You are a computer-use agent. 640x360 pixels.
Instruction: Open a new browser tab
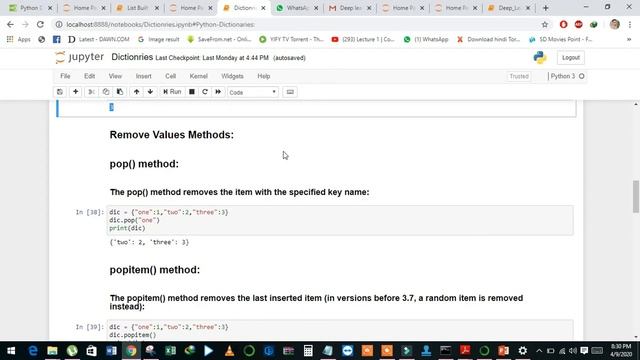coord(545,8)
